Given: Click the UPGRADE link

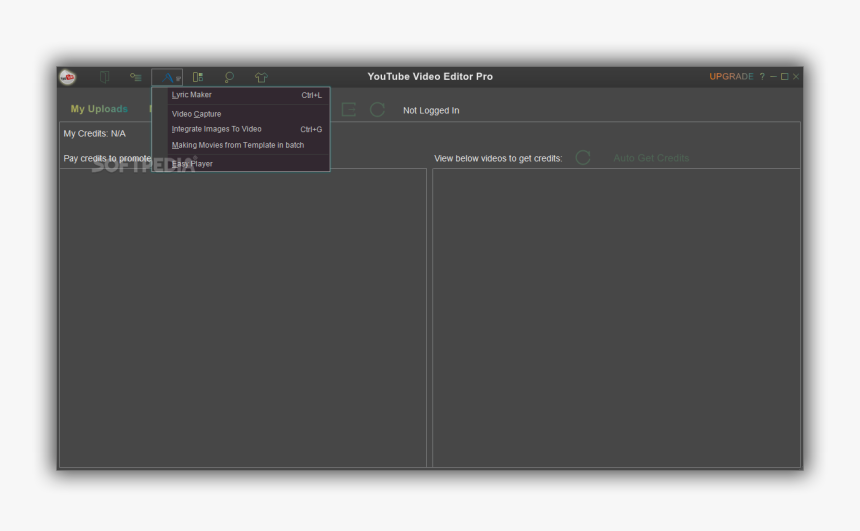Looking at the screenshot, I should click(731, 77).
